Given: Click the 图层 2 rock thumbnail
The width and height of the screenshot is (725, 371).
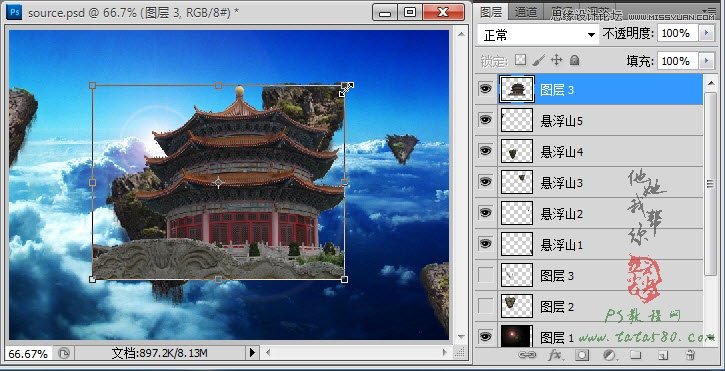Looking at the screenshot, I should (517, 306).
